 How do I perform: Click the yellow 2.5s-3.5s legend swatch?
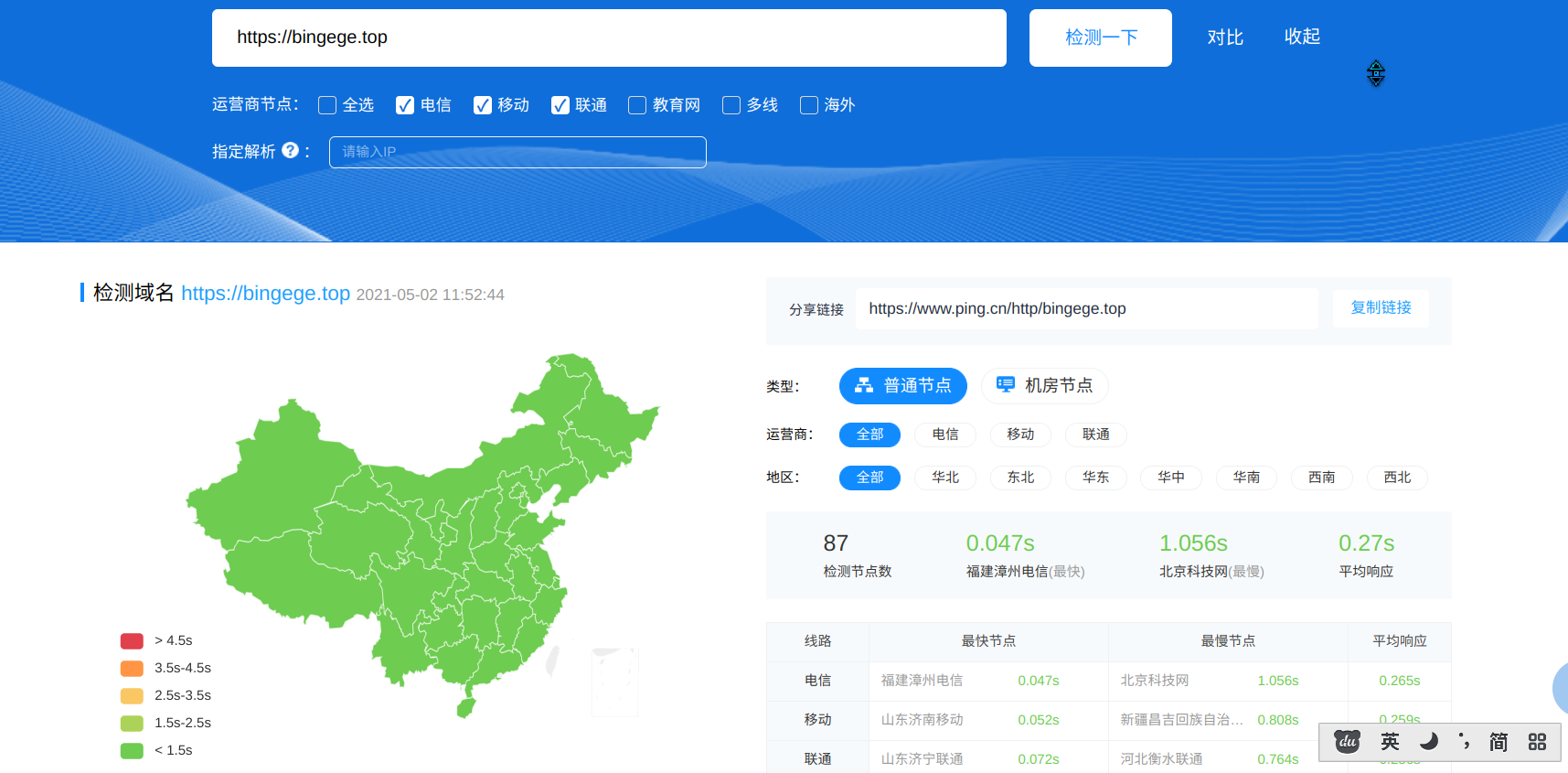coord(132,695)
